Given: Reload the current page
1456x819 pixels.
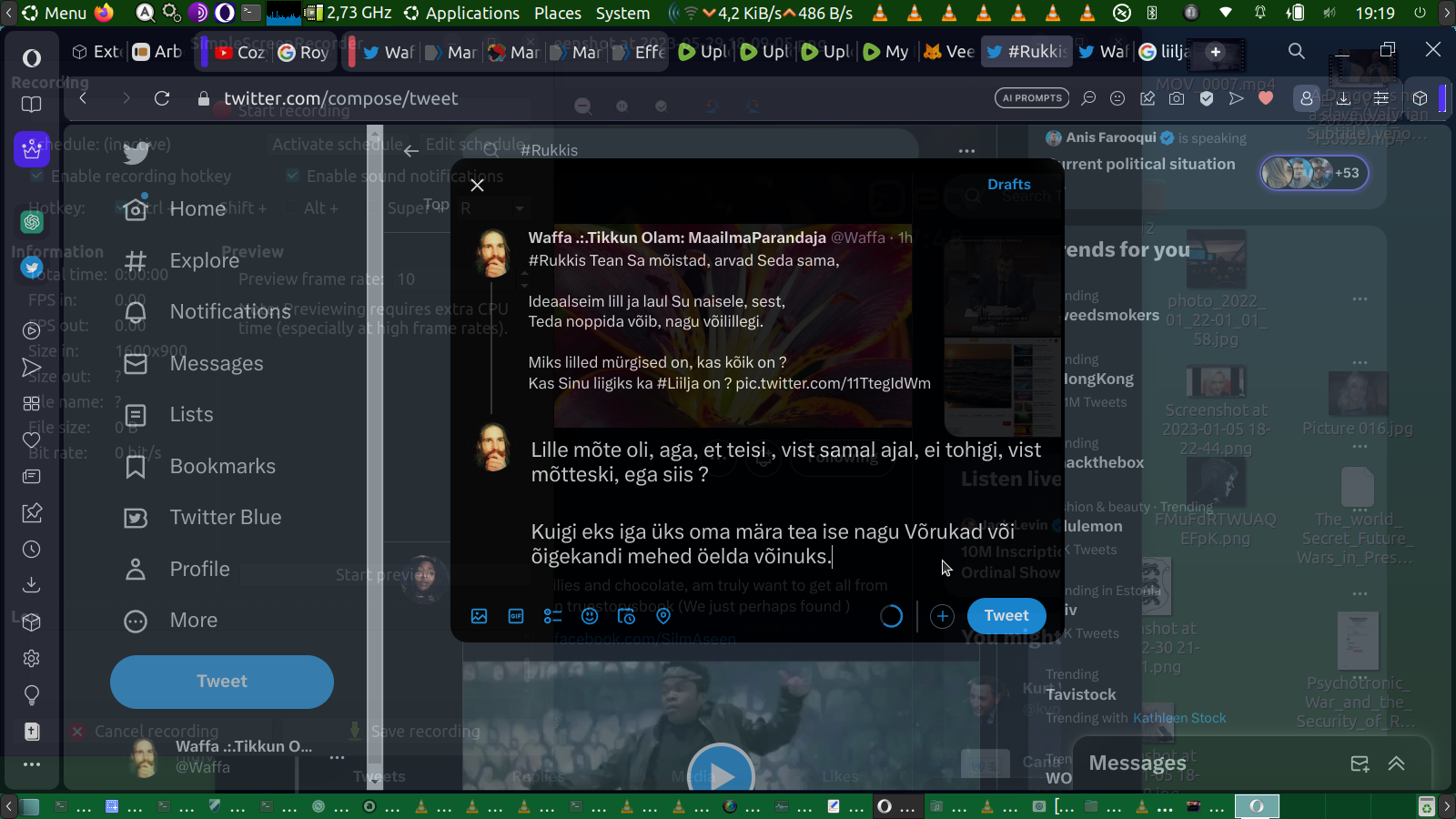Looking at the screenshot, I should 162,98.
